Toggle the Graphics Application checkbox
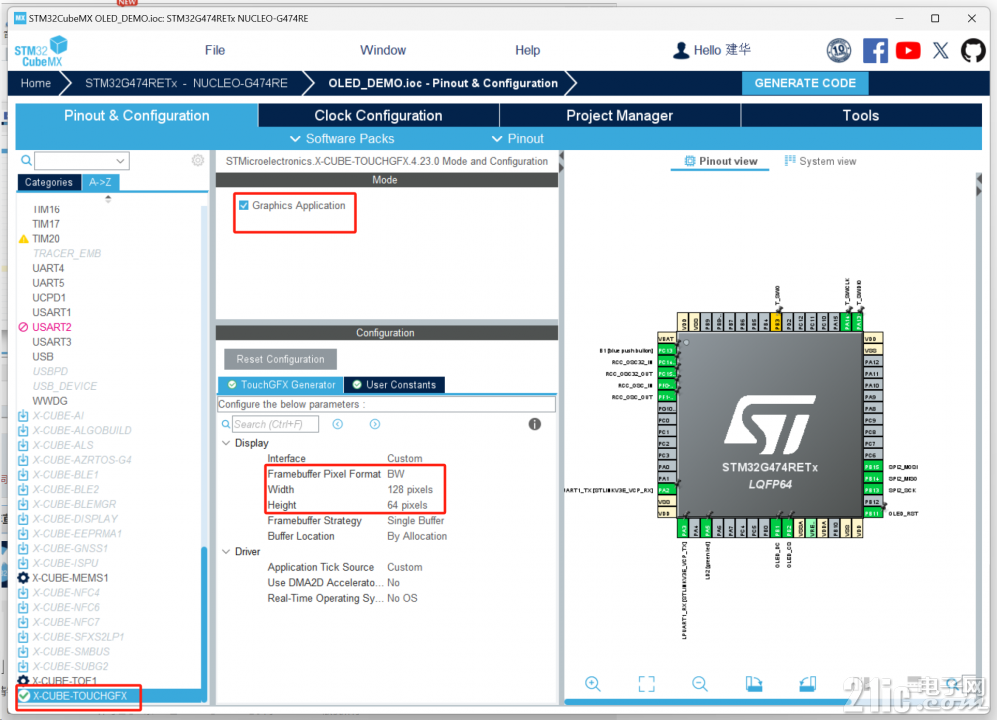997x720 pixels. pyautogui.click(x=244, y=205)
